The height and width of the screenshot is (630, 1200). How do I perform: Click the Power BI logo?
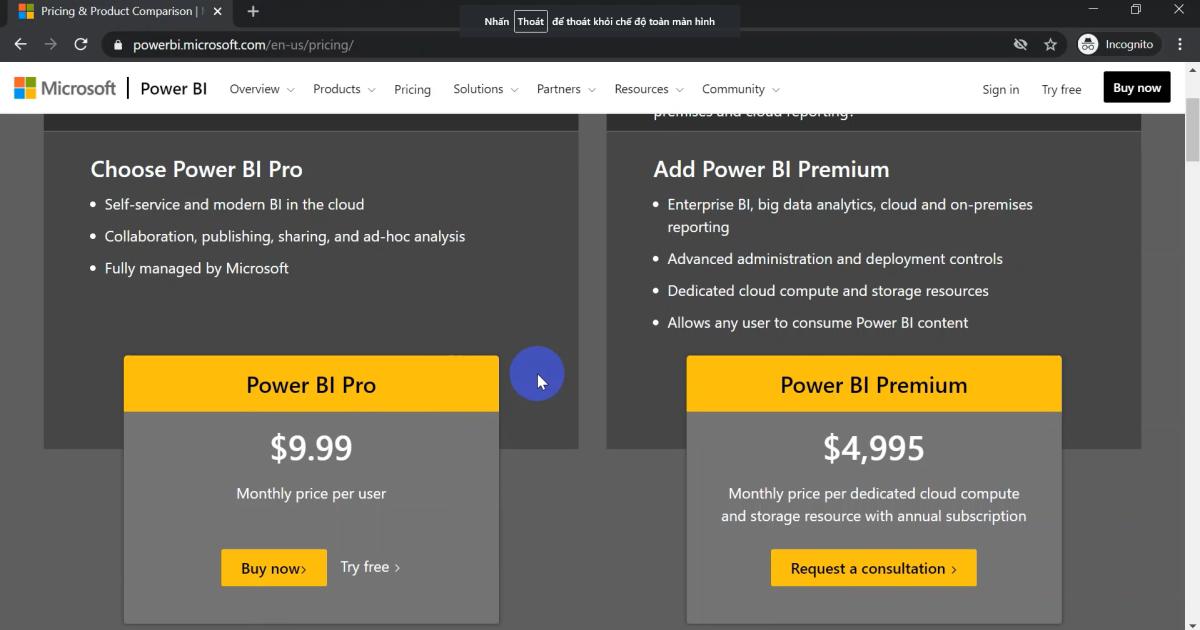172,88
